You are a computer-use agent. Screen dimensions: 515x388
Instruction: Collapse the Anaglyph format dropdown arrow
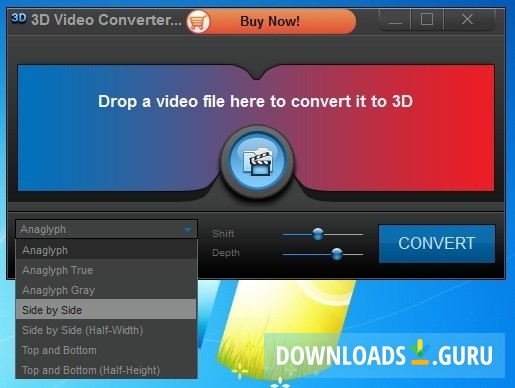(x=187, y=229)
